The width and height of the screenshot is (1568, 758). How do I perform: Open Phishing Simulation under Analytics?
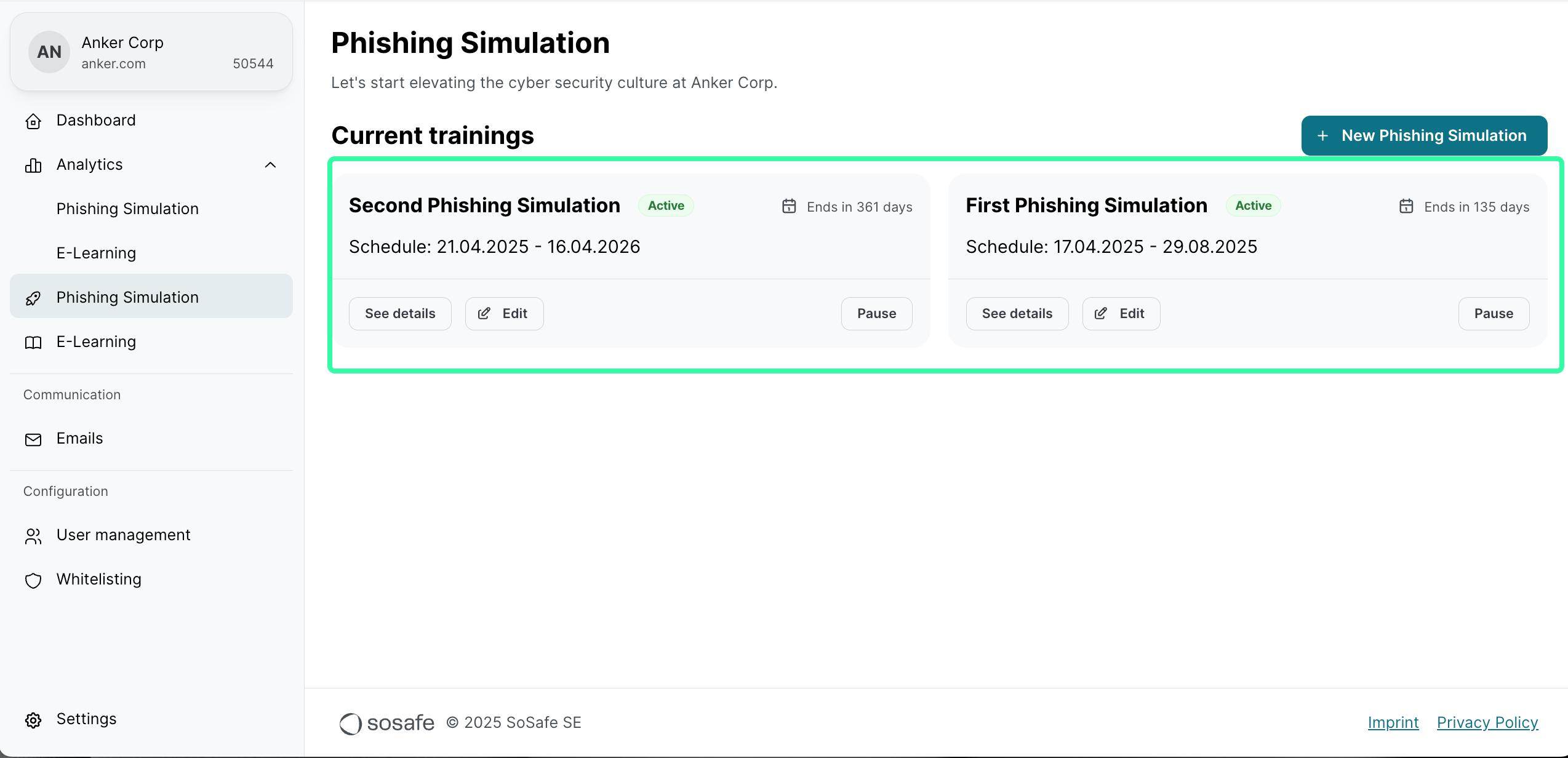pos(127,209)
